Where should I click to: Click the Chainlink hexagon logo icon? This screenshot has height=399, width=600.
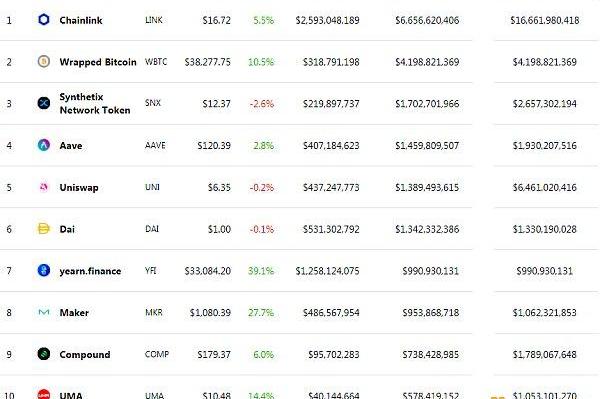coord(44,20)
